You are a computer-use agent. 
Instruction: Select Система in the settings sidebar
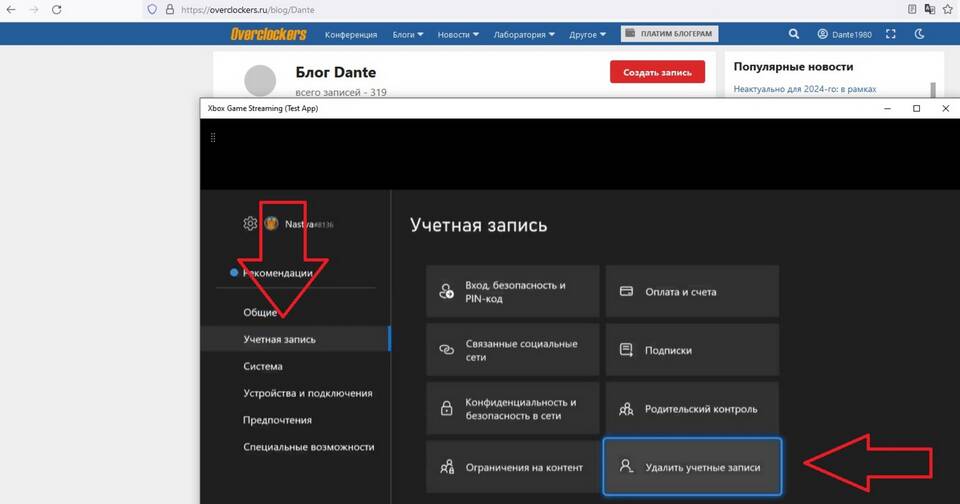click(263, 366)
